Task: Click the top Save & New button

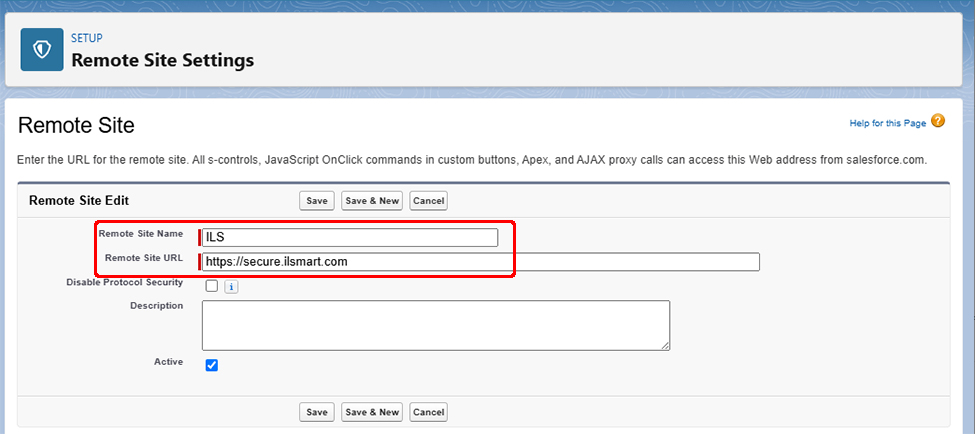Action: click(372, 201)
